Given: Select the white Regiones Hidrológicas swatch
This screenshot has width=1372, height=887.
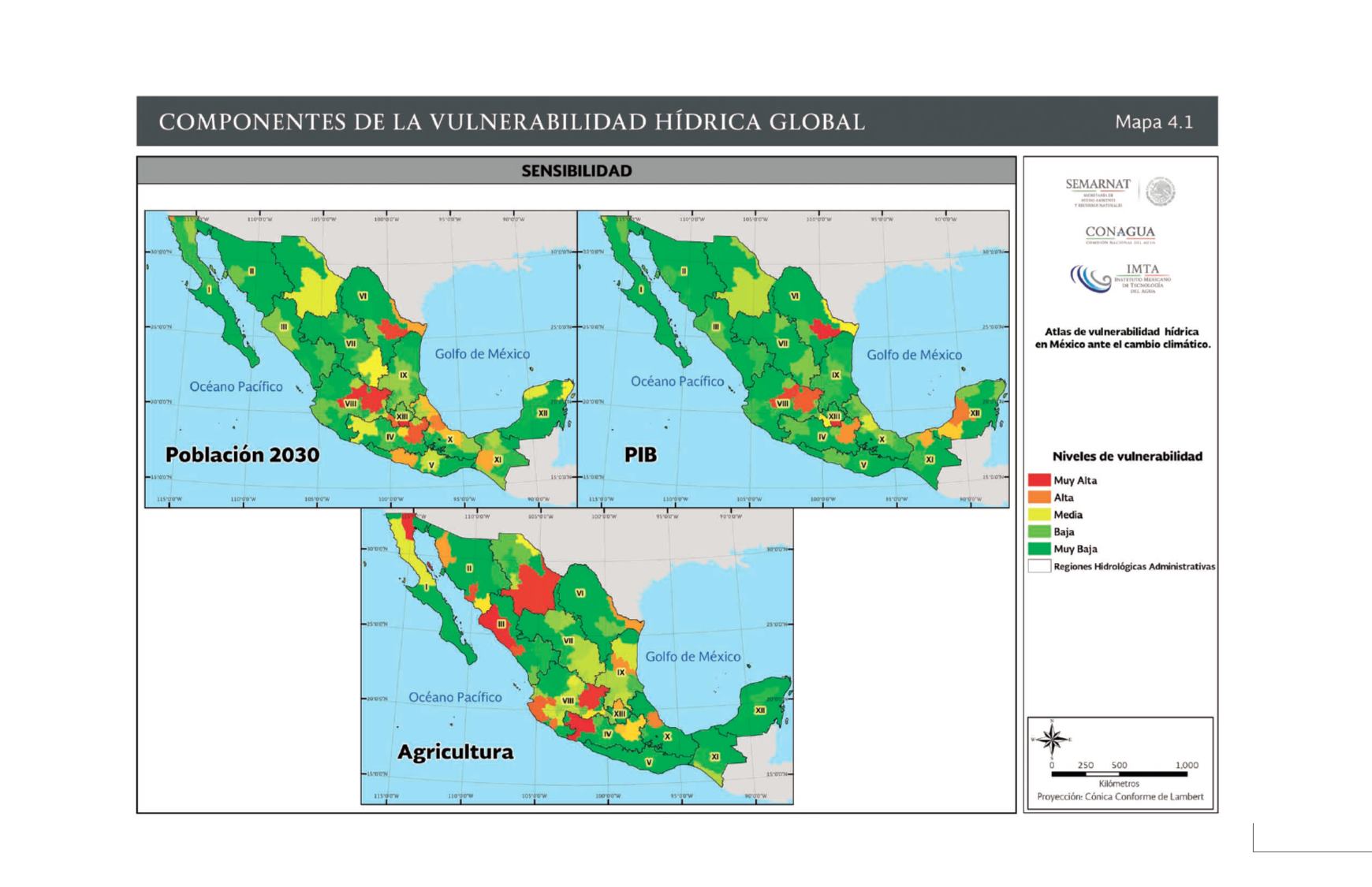Looking at the screenshot, I should (x=1039, y=566).
